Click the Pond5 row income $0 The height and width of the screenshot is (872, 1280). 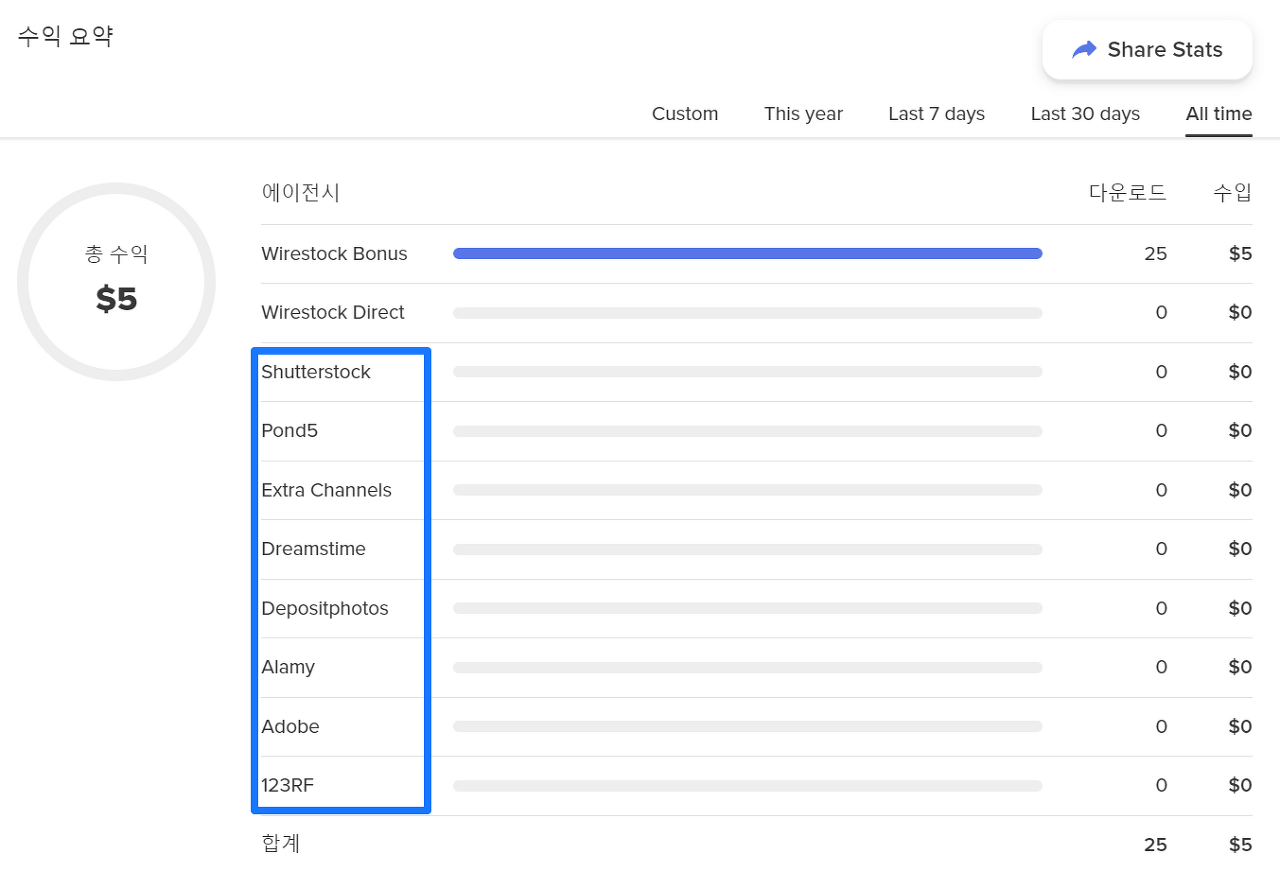[1240, 431]
